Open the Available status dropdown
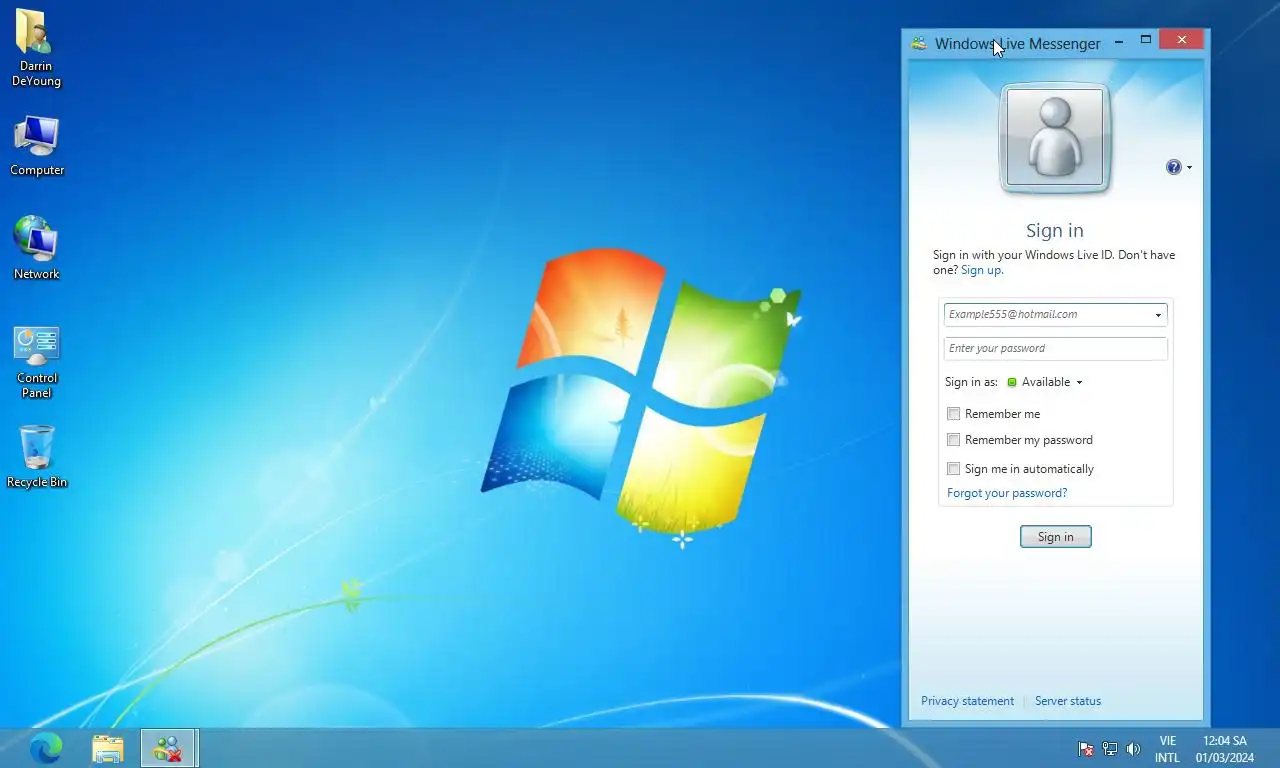The height and width of the screenshot is (768, 1280). (x=1045, y=382)
